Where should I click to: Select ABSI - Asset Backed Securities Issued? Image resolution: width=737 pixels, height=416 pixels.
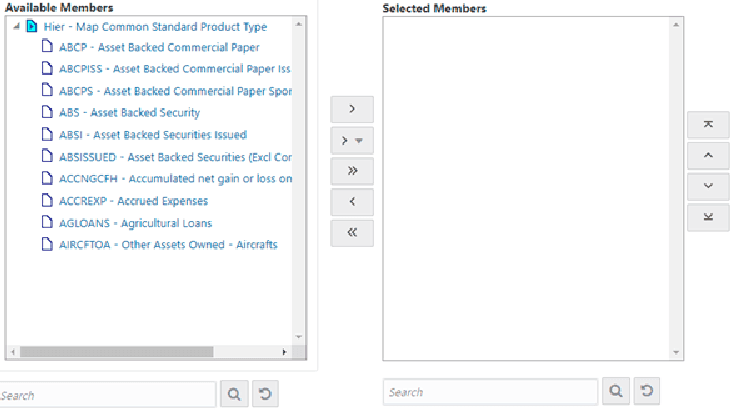[153, 135]
